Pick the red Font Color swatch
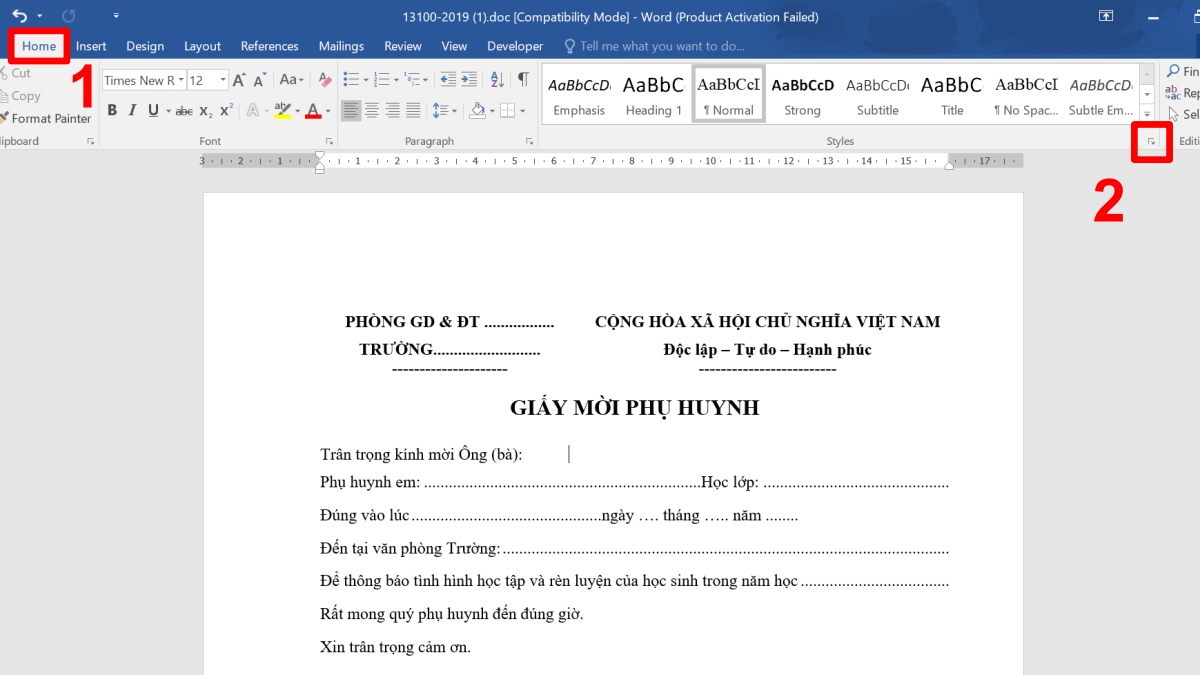Image resolution: width=1200 pixels, height=675 pixels. pos(312,110)
